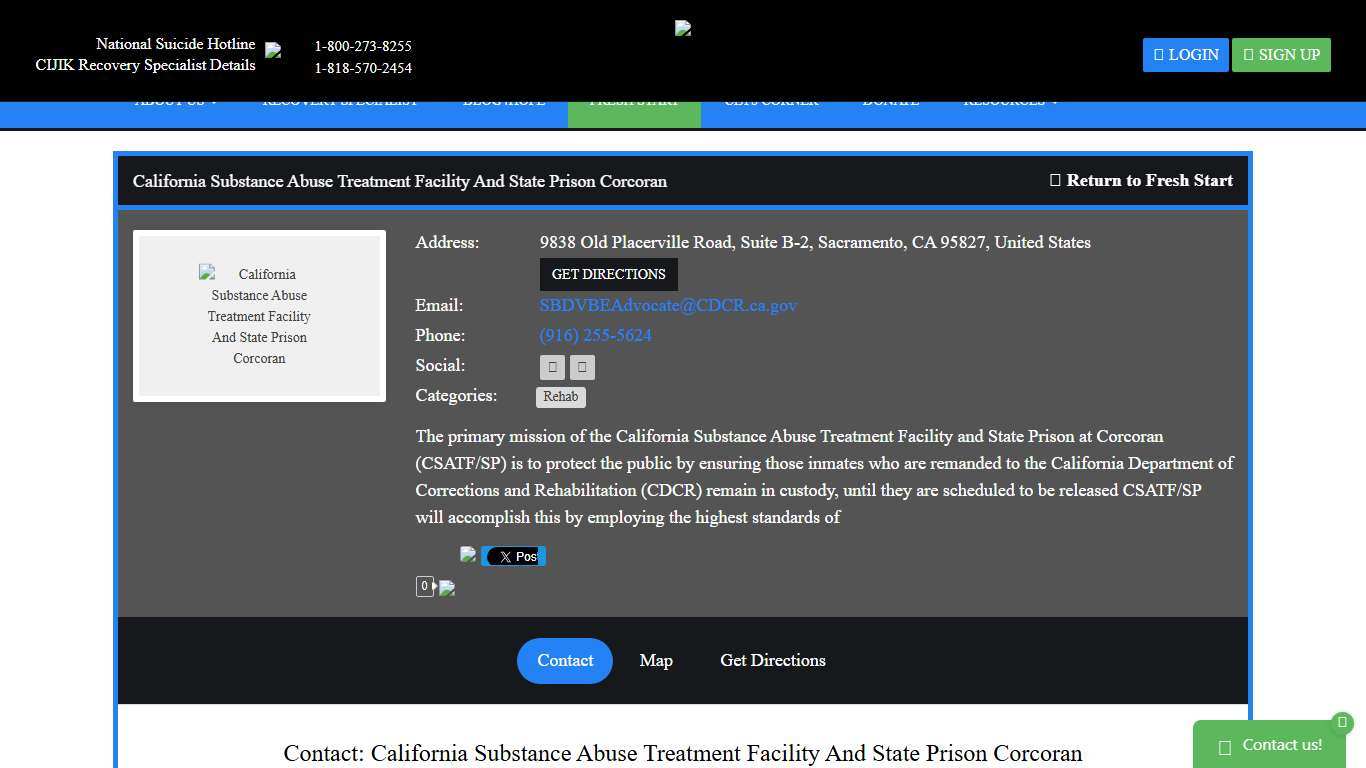Click the second social media icon button

click(582, 367)
